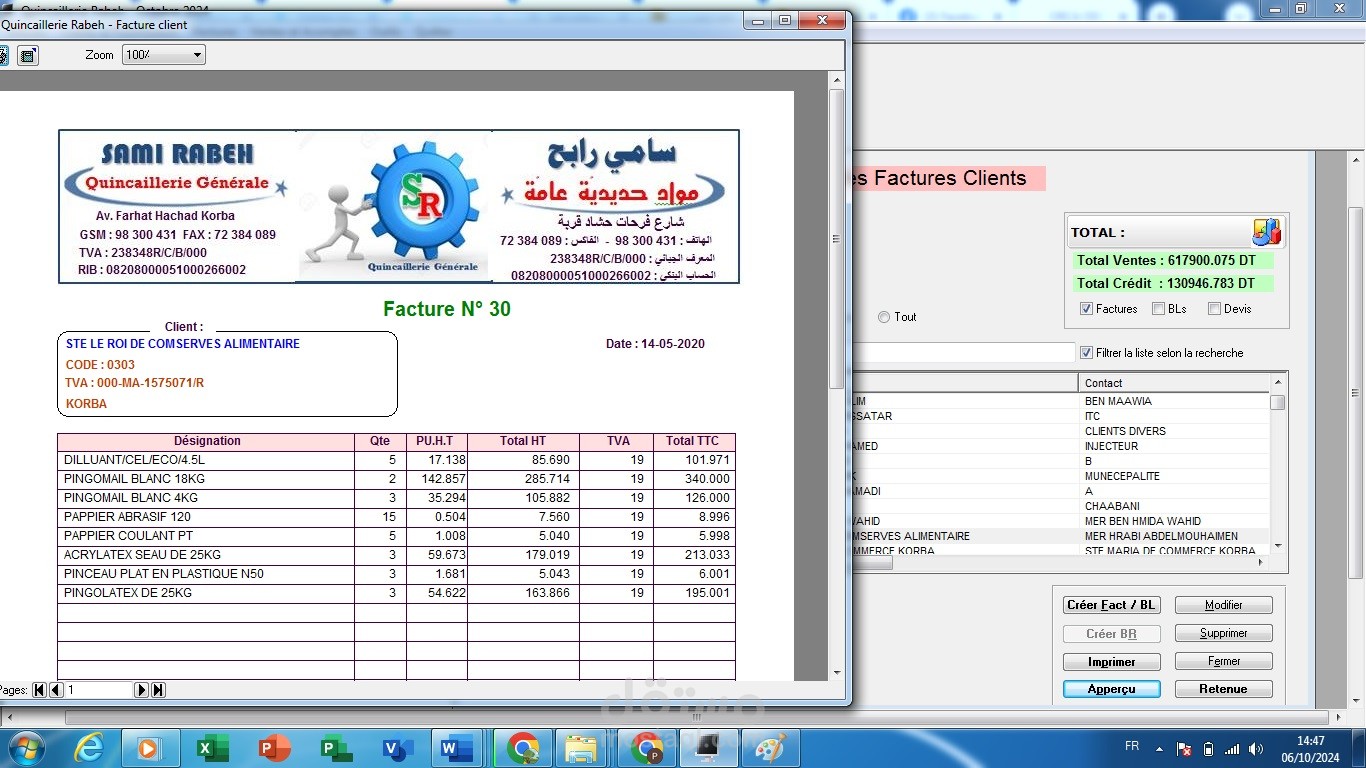Open Paint from taskbar
The height and width of the screenshot is (768, 1366).
[x=769, y=748]
